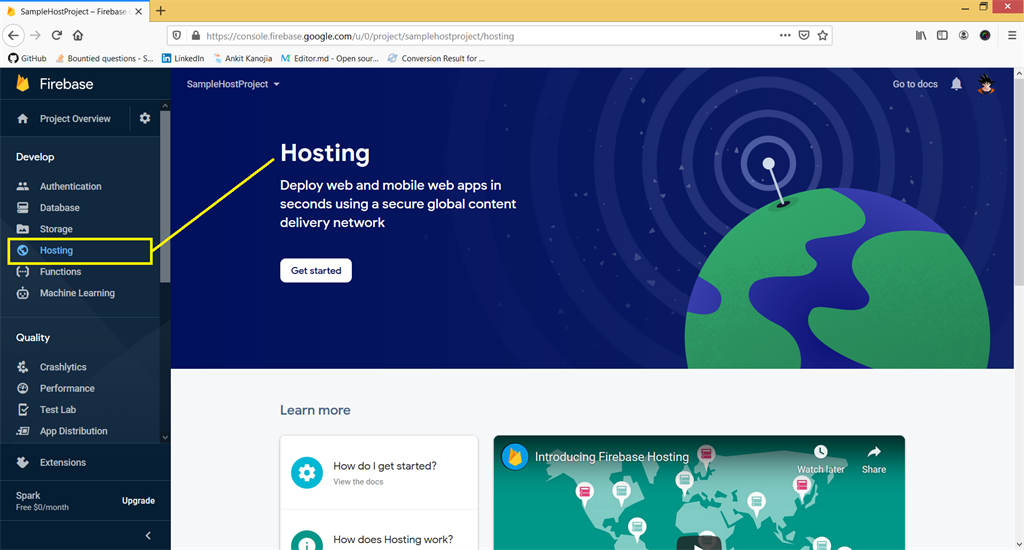Image resolution: width=1024 pixels, height=550 pixels.
Task: Go back with browser back arrow
Action: point(14,35)
